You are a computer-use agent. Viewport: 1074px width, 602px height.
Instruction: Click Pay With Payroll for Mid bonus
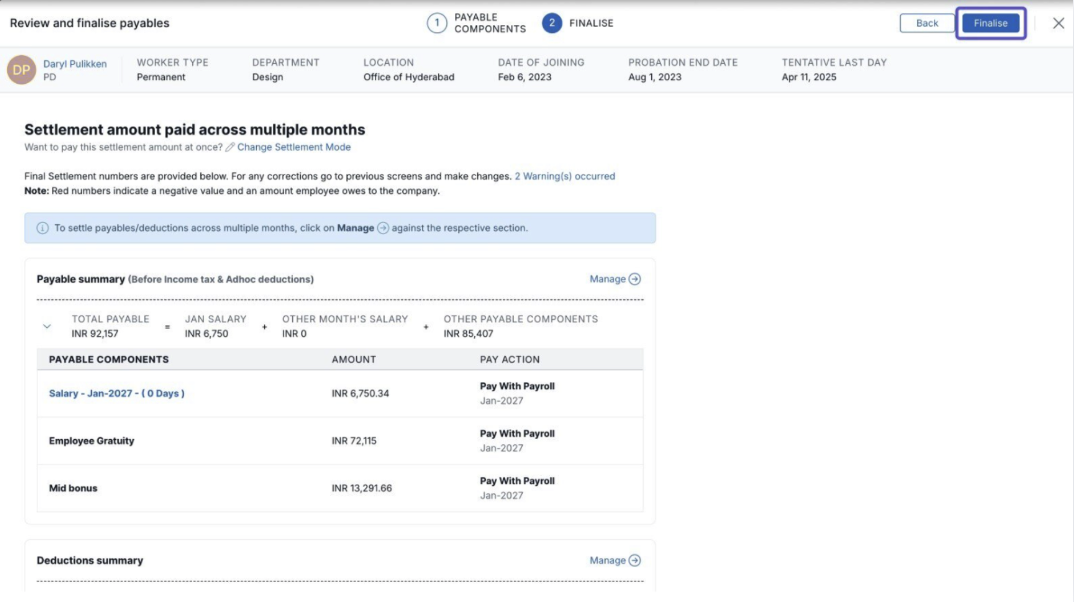(x=517, y=481)
